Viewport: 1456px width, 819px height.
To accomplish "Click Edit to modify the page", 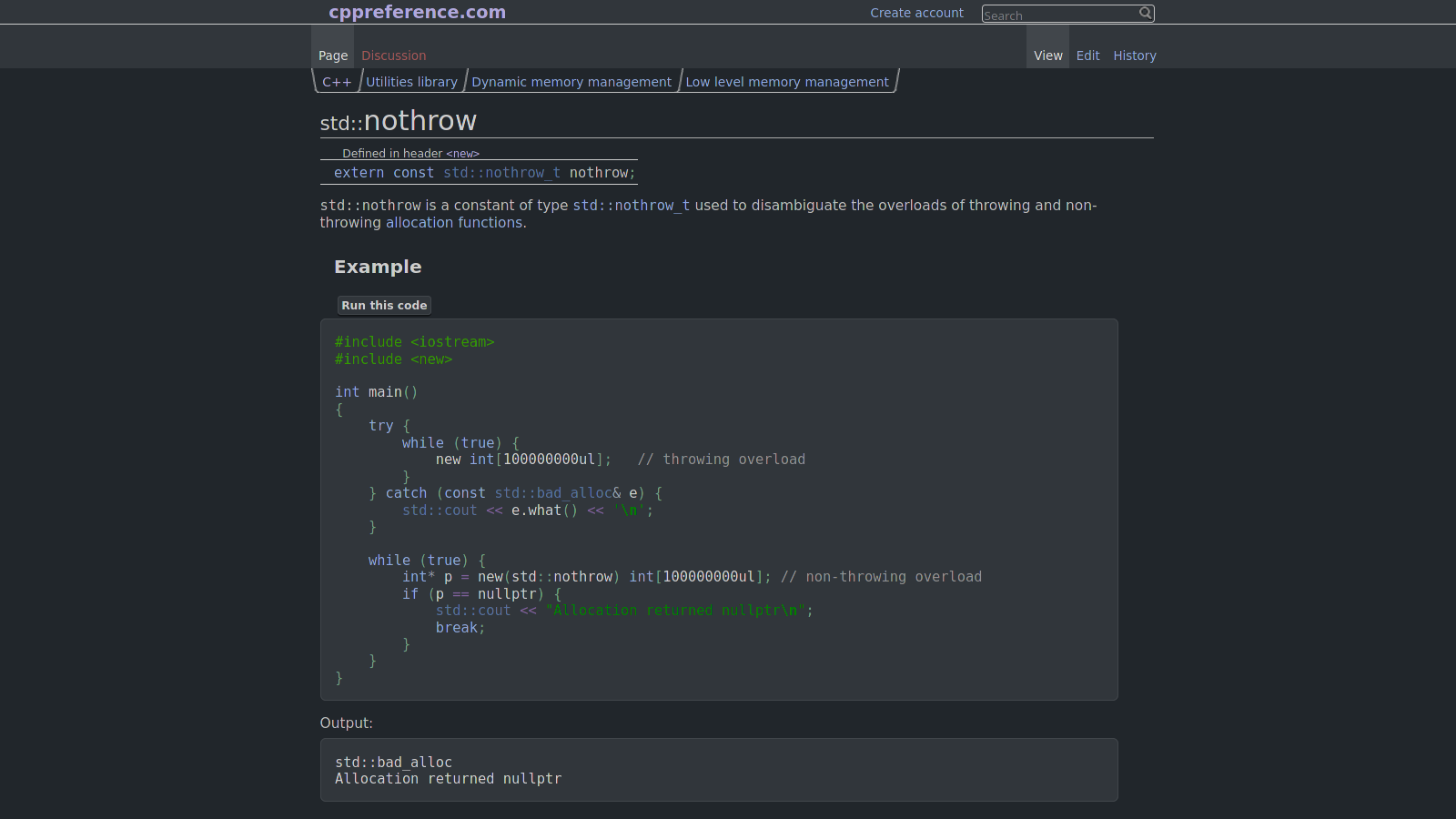I will [x=1087, y=56].
